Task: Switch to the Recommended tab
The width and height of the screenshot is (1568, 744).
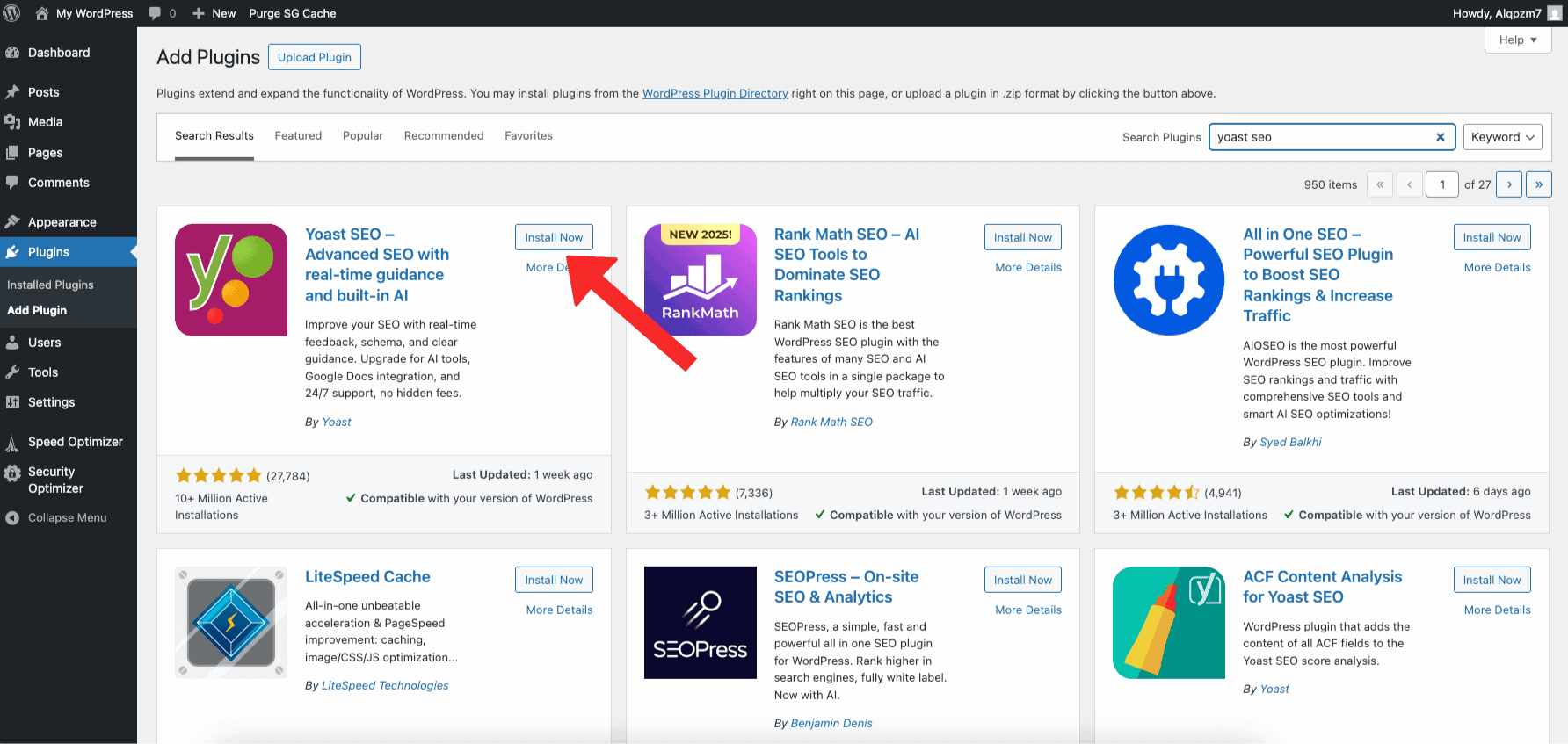Action: [x=444, y=136]
